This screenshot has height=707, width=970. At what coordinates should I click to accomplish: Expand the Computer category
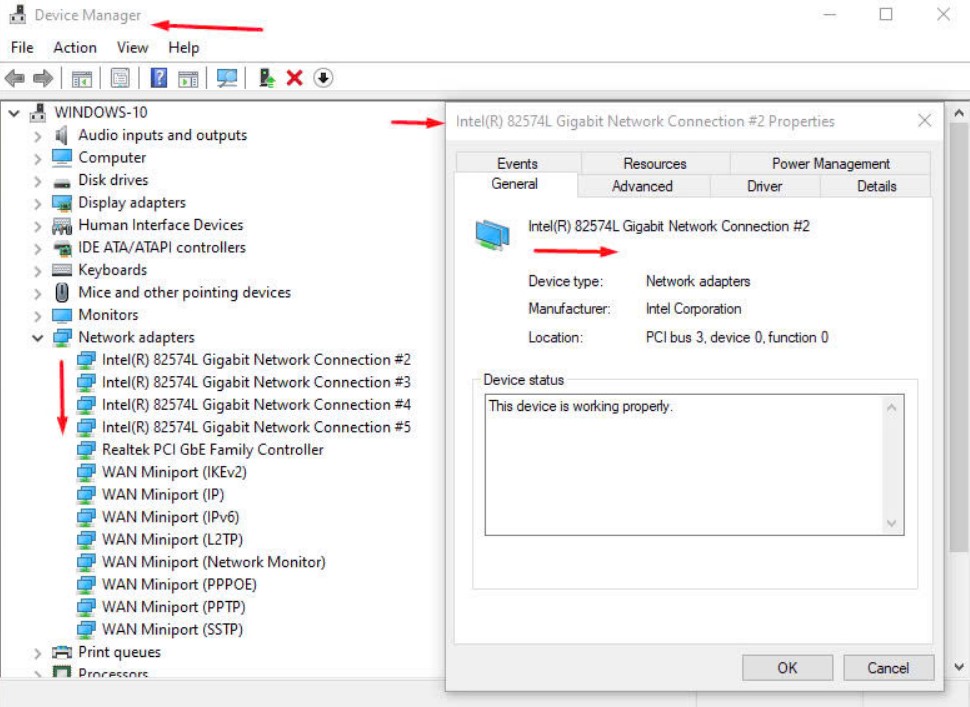coord(38,158)
